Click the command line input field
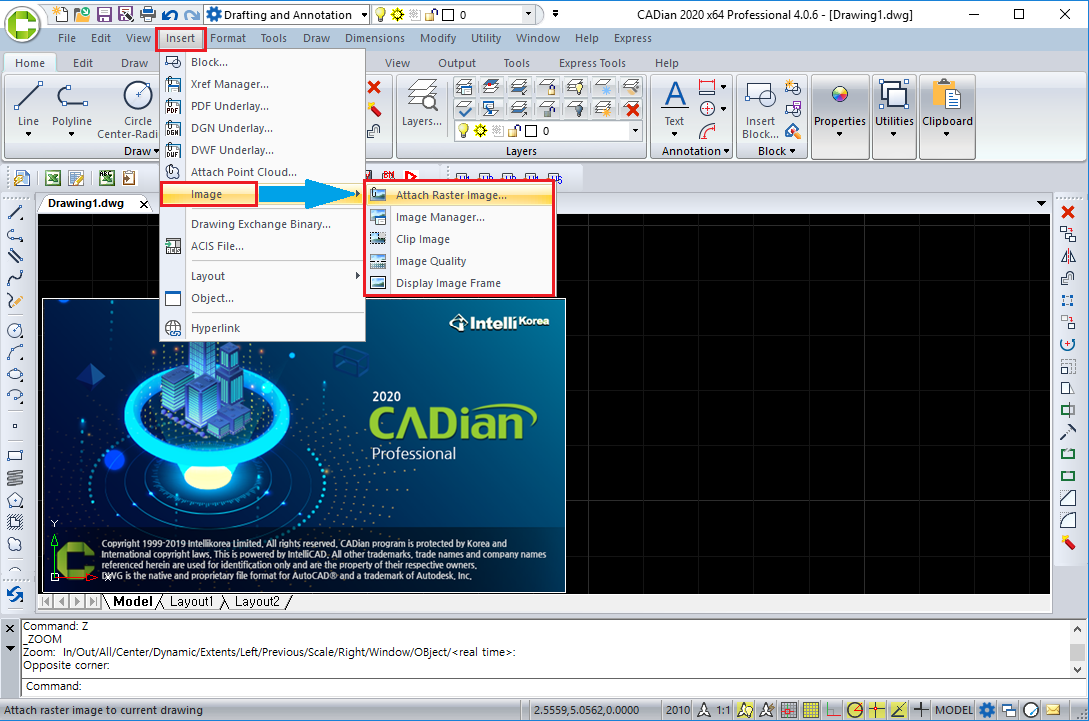Viewport: 1089px width, 721px height. pos(545,686)
